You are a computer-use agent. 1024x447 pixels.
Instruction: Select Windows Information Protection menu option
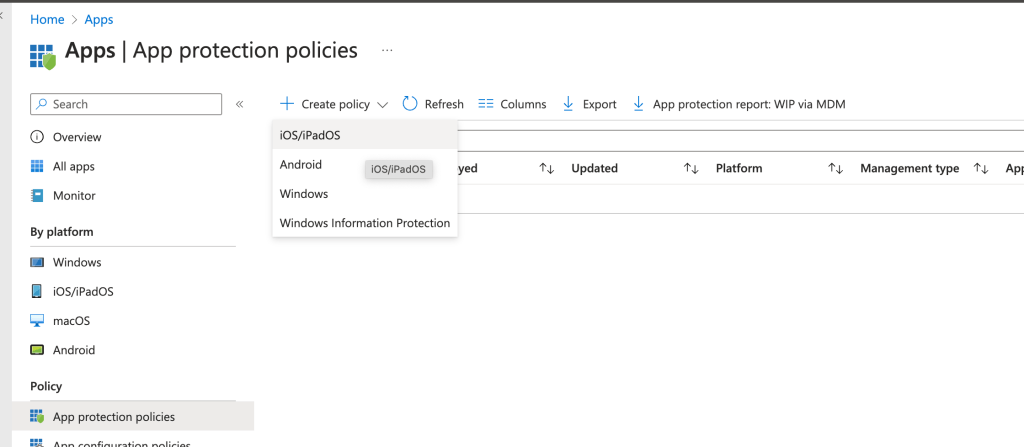point(365,223)
